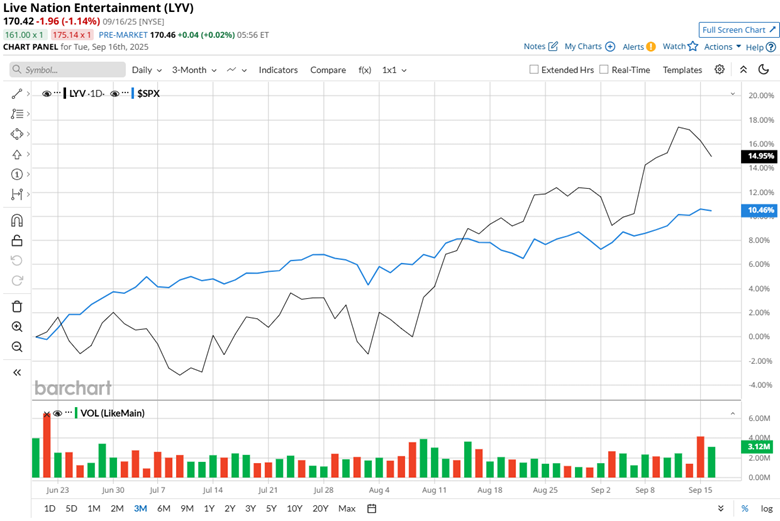This screenshot has height=521, width=780.
Task: Click the Alerts warning icon
Action: click(651, 47)
